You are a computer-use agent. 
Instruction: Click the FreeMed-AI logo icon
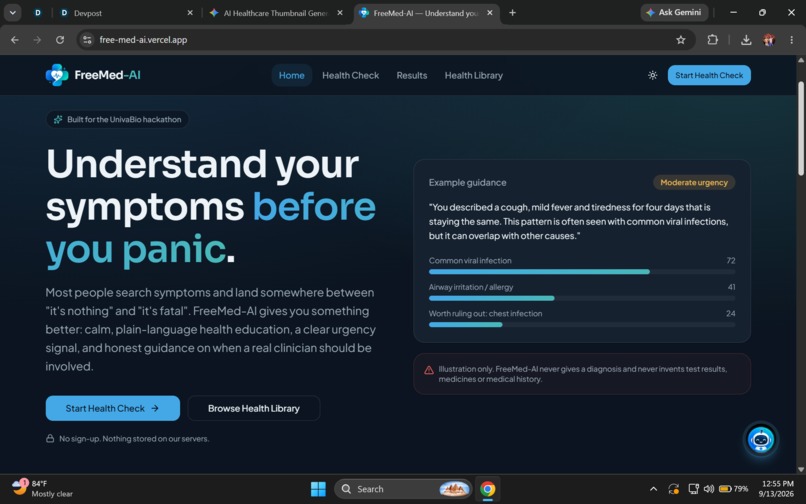[57, 75]
